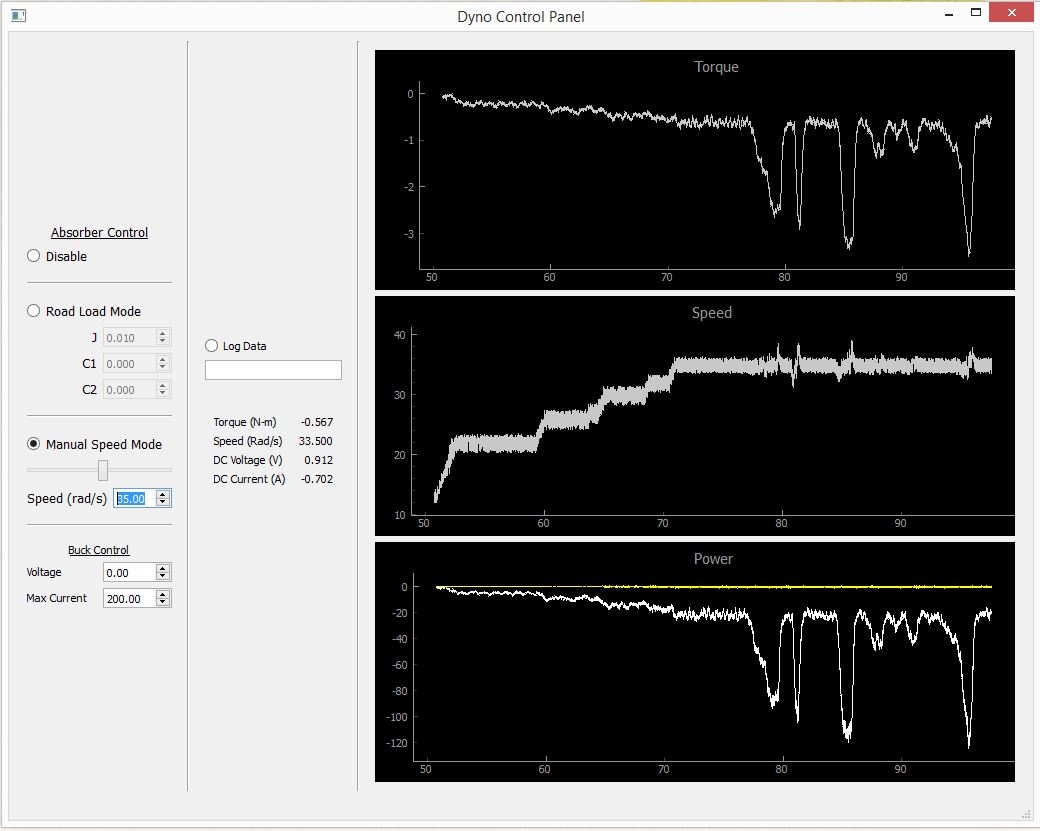Maximize the Dyno Control Panel window

click(975, 13)
